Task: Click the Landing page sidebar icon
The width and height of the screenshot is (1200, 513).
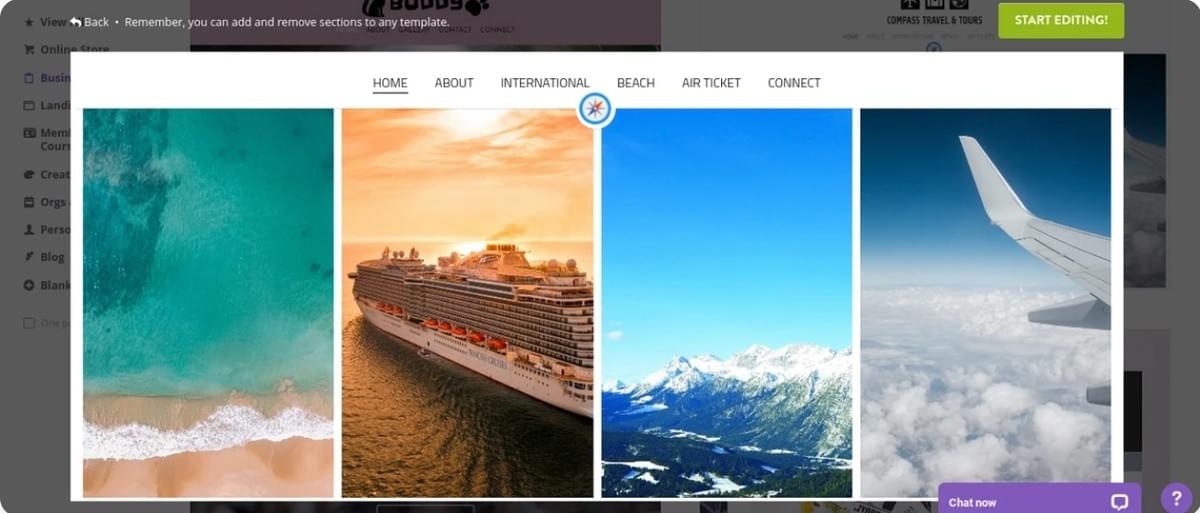Action: click(x=29, y=105)
